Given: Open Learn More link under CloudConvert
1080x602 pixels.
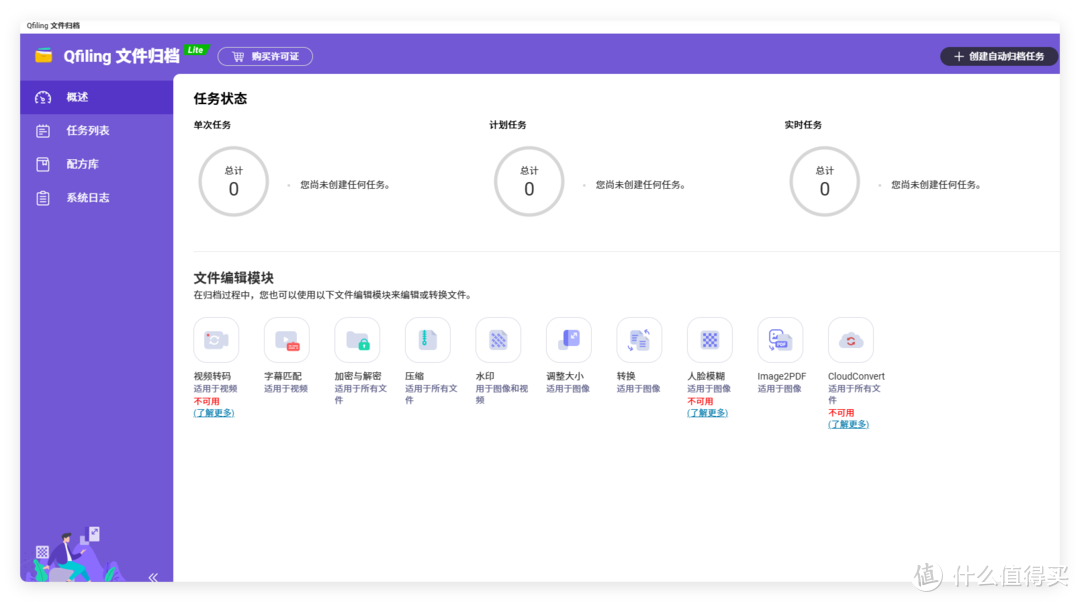Looking at the screenshot, I should [848, 425].
